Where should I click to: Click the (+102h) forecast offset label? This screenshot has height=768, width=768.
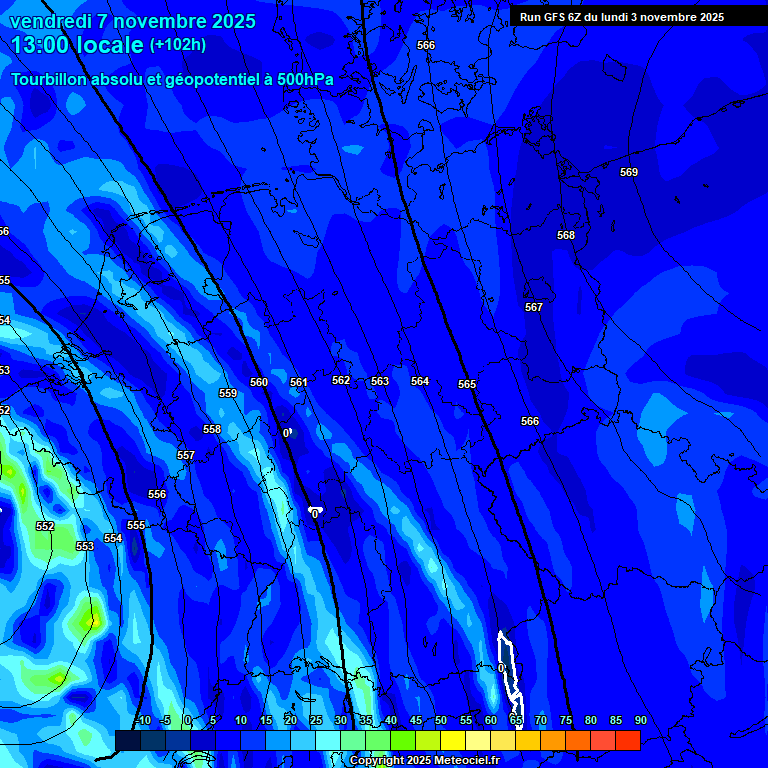[178, 45]
